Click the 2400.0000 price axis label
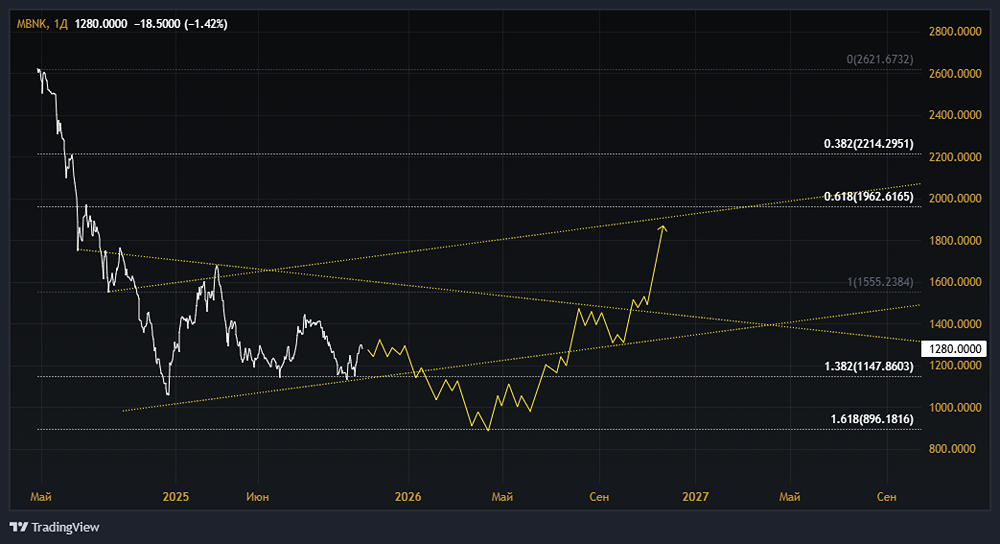 click(x=955, y=115)
